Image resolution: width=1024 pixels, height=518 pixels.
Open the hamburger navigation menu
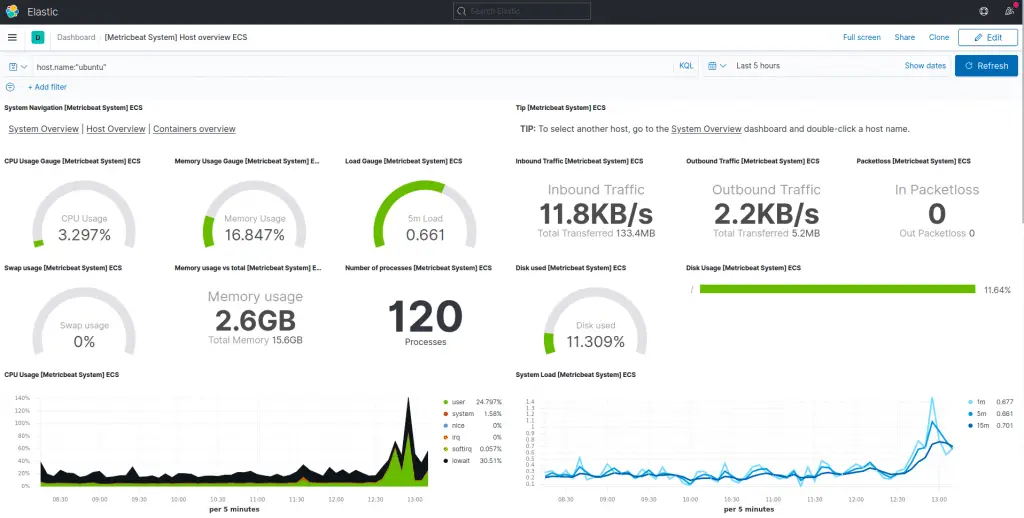click(12, 37)
